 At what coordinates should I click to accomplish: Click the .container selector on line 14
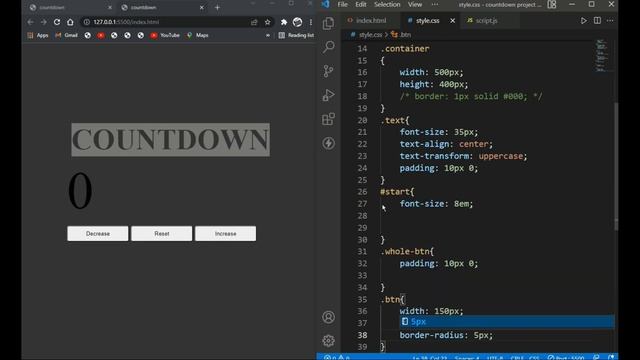(x=405, y=49)
